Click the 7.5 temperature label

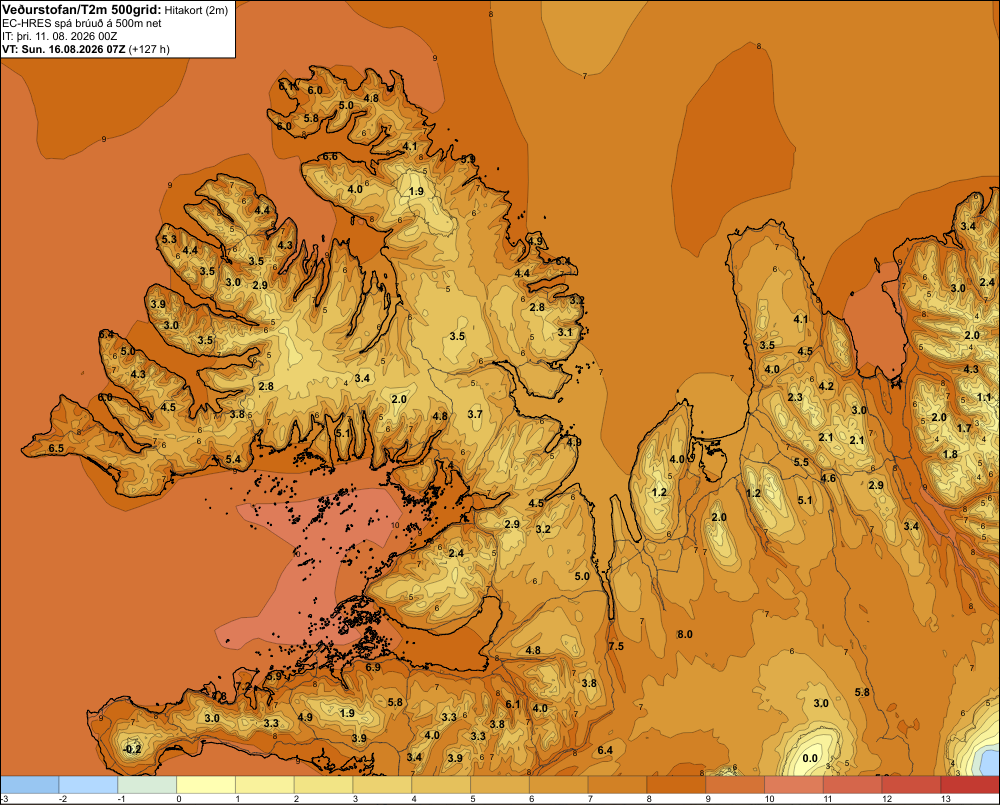[x=616, y=646]
